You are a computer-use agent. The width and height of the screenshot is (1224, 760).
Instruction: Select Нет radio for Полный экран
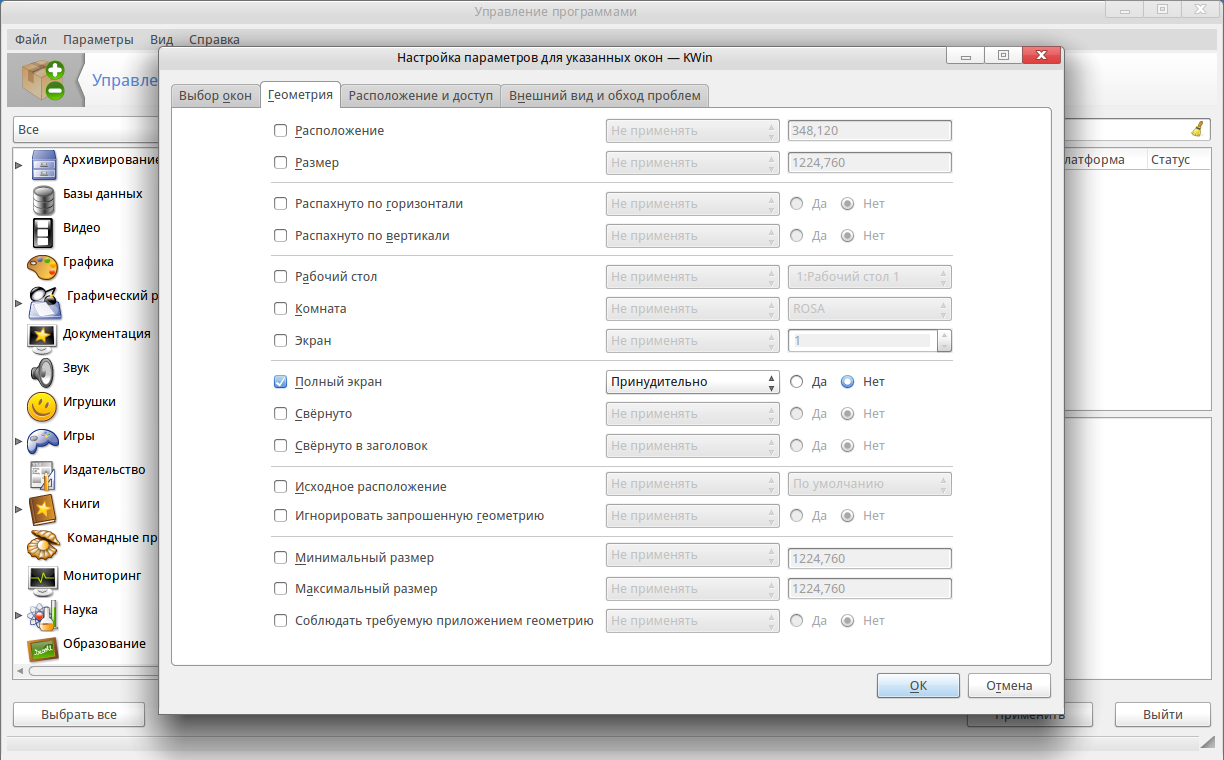coord(848,382)
